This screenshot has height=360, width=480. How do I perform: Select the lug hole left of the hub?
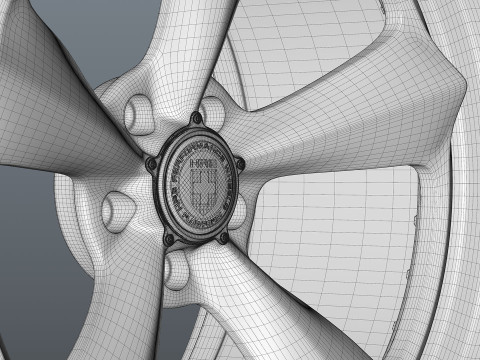[118, 212]
